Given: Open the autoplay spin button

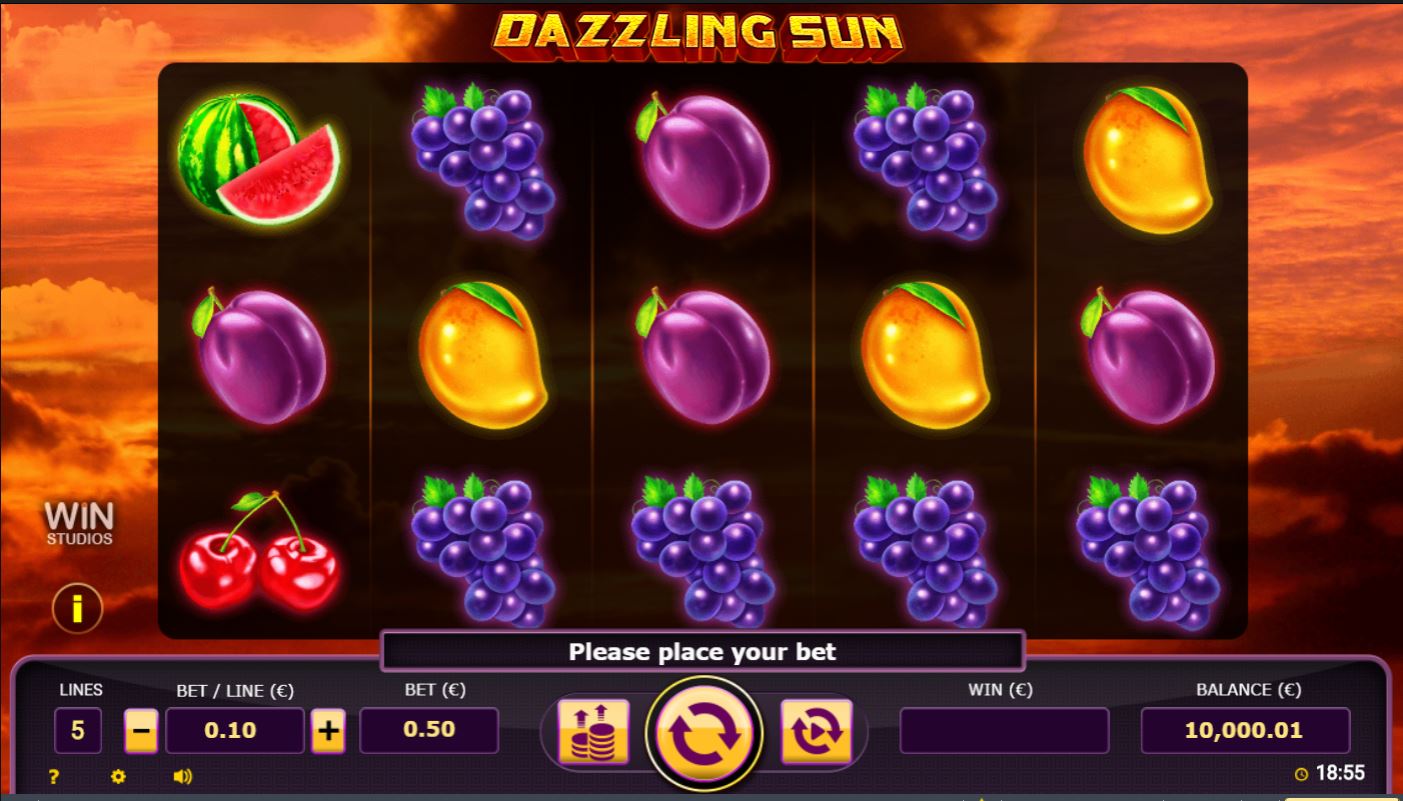Looking at the screenshot, I should click(816, 732).
